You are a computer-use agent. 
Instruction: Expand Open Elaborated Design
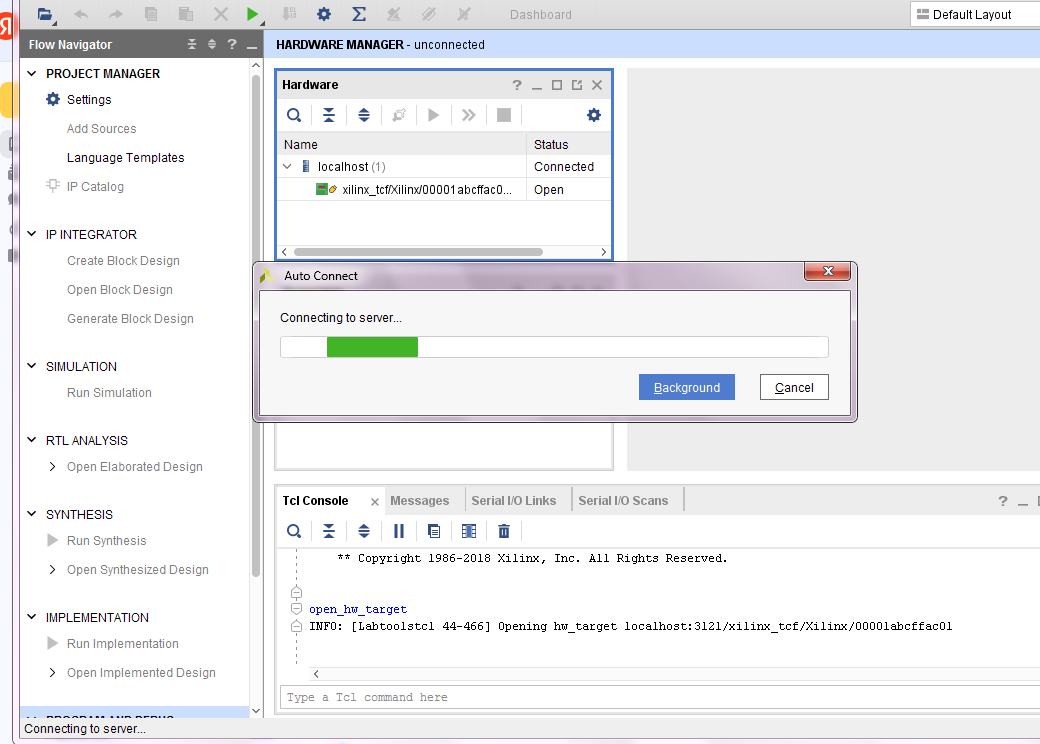[x=52, y=467]
